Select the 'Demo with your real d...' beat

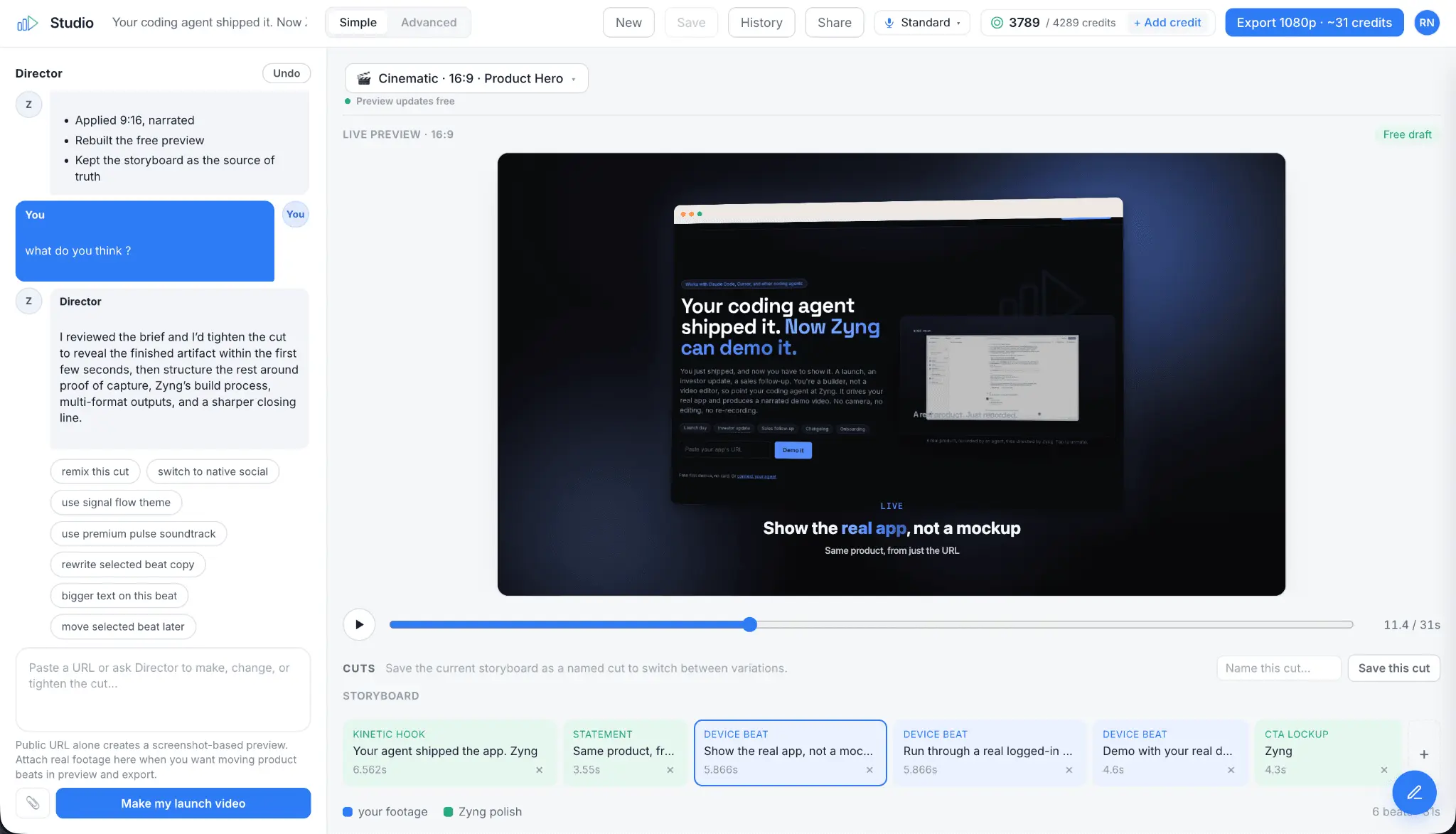point(1170,753)
